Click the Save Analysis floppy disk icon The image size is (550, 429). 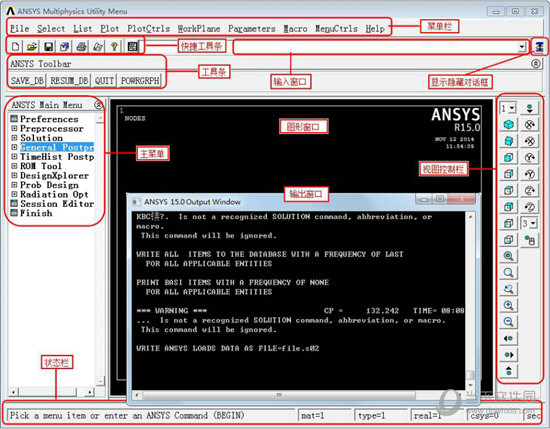click(48, 46)
